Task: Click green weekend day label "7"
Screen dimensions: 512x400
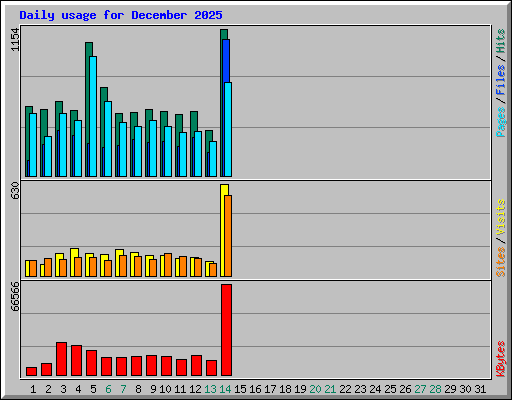Action: pyautogui.click(x=123, y=389)
